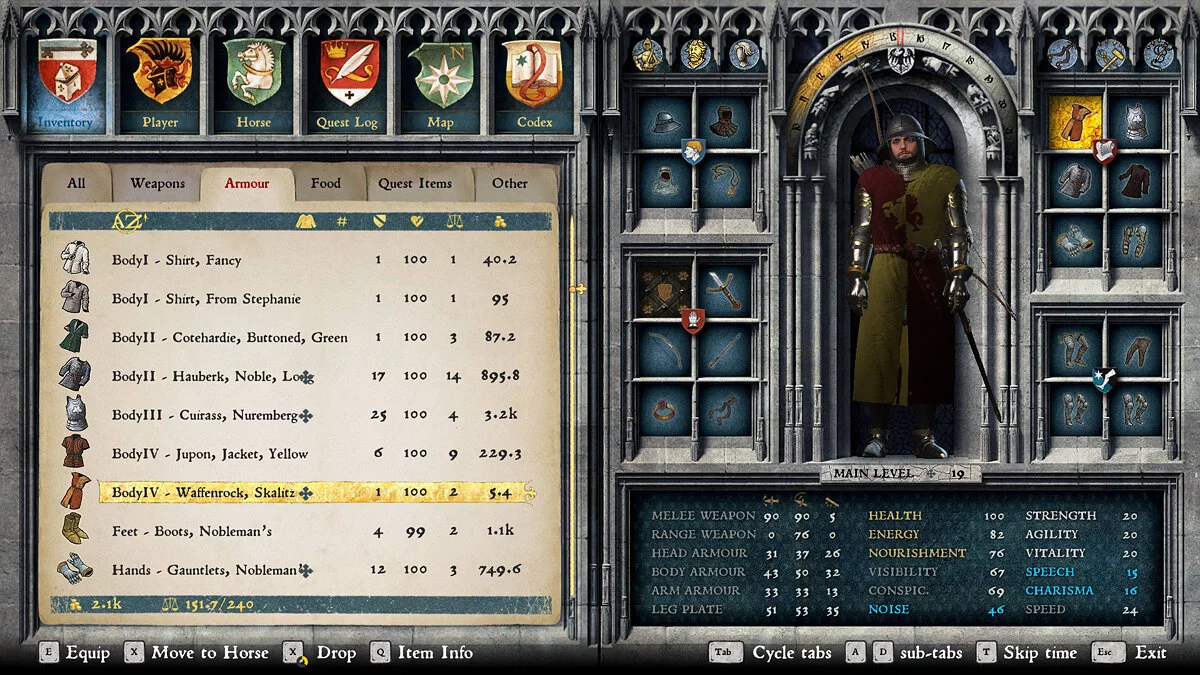This screenshot has width=1200, height=675.
Task: Sort items alphabetically with A-Z icon
Action: tap(124, 221)
